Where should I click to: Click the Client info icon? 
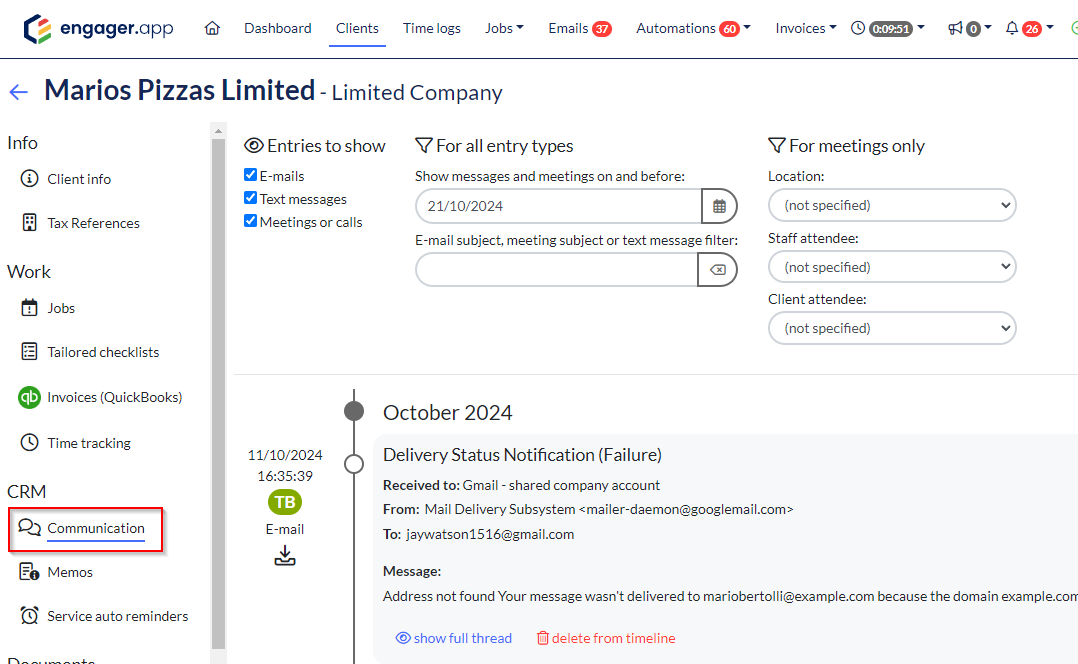[30, 179]
